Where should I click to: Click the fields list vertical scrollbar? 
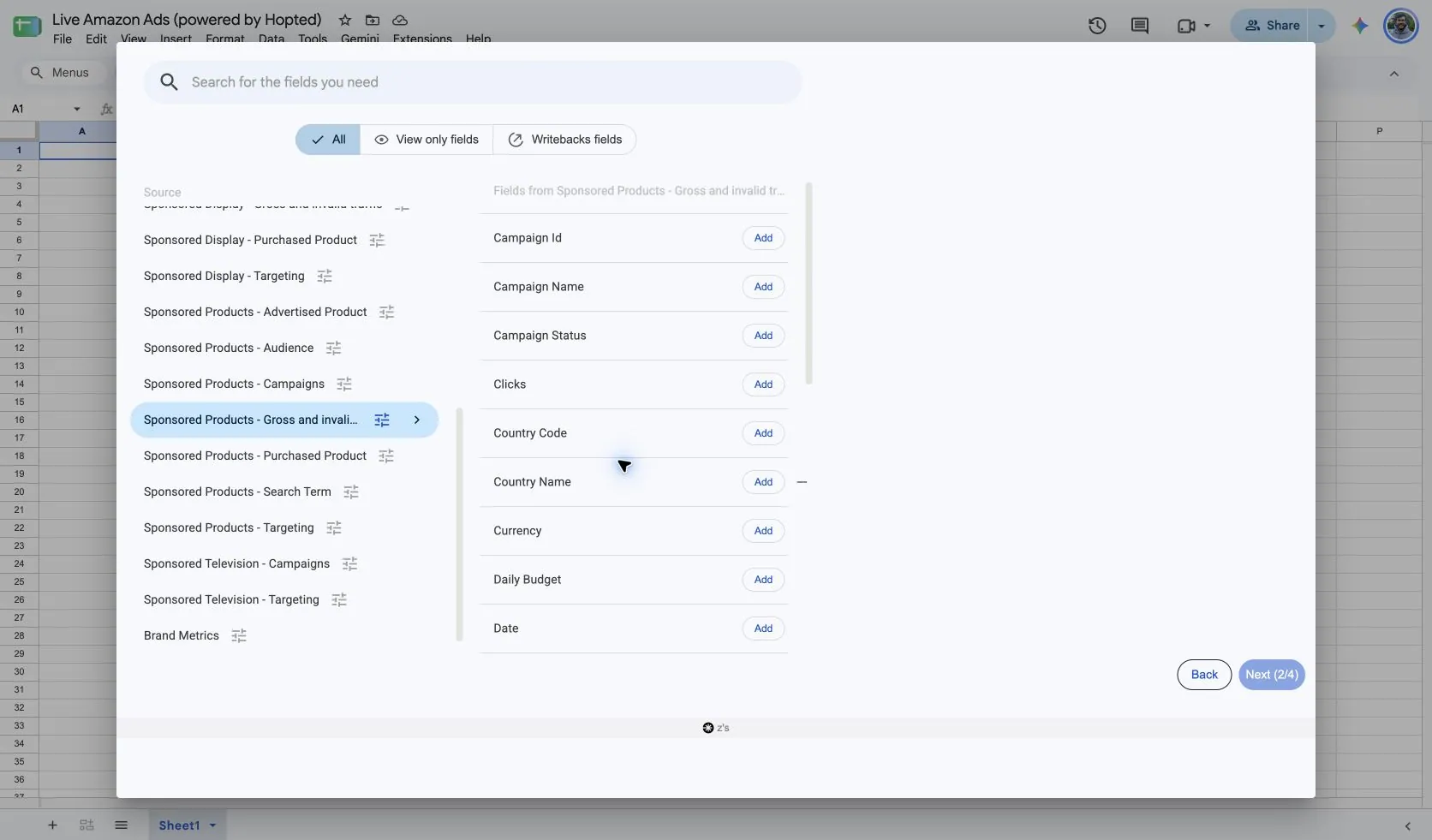coord(809,284)
